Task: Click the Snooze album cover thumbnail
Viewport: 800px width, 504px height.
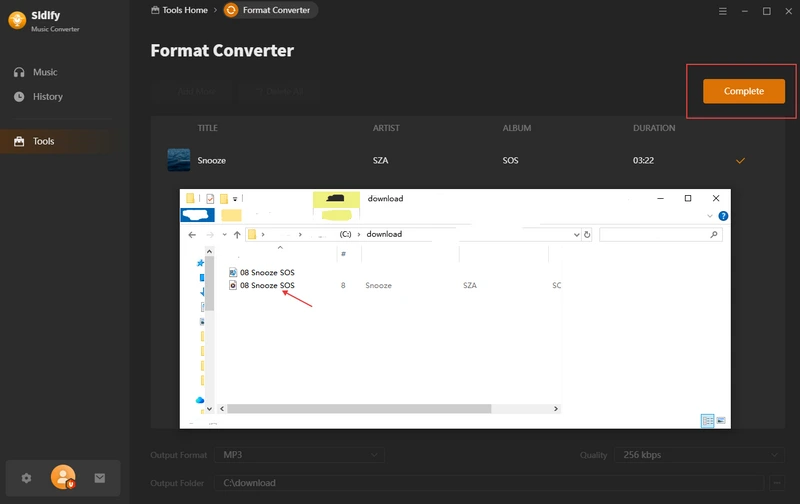Action: coord(179,160)
